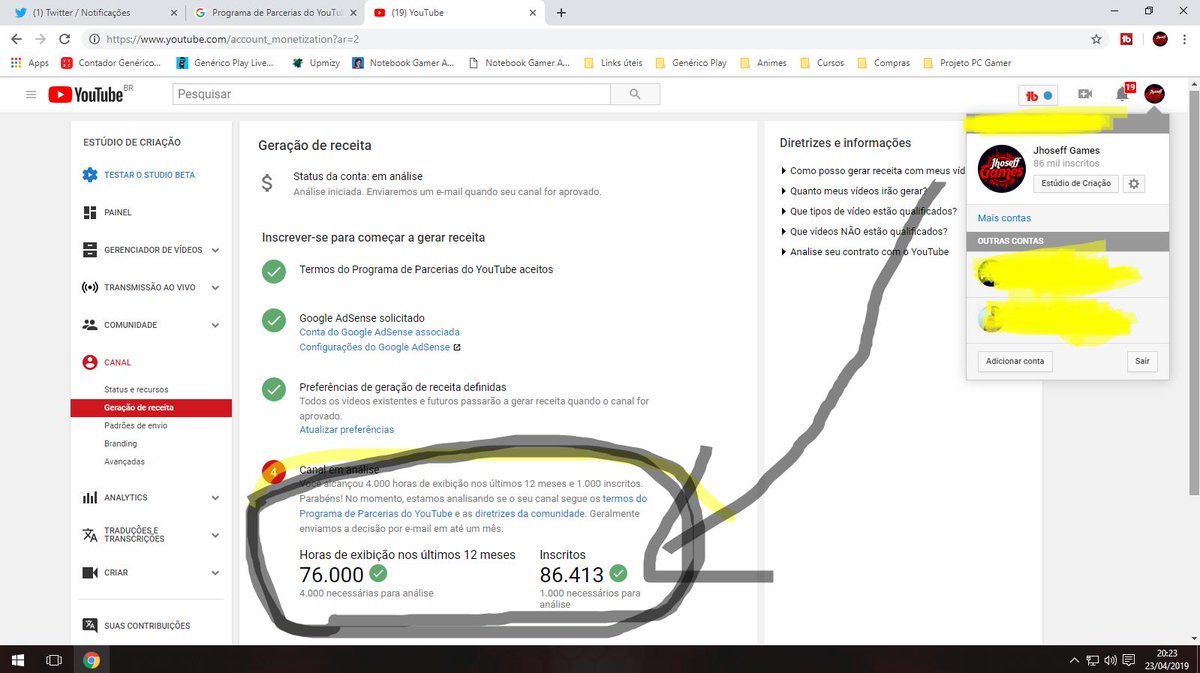Open the Cursos bookmark folder
1200x673 pixels.
click(x=822, y=63)
